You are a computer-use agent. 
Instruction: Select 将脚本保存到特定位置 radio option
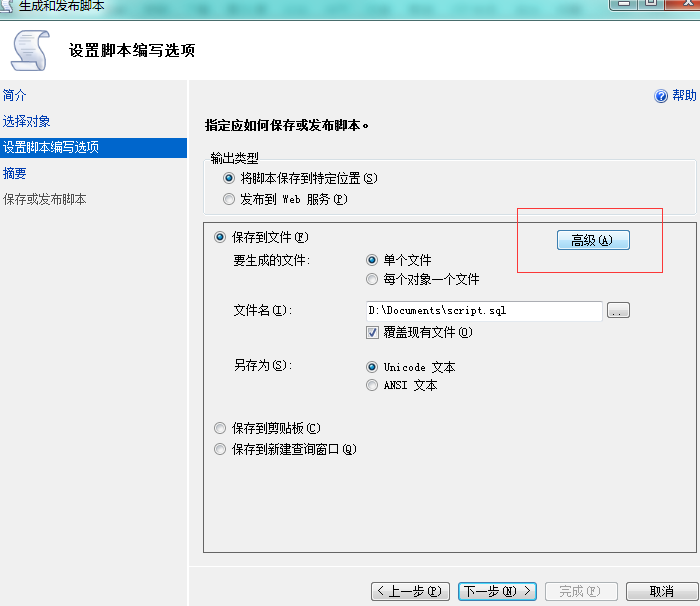coord(229,178)
